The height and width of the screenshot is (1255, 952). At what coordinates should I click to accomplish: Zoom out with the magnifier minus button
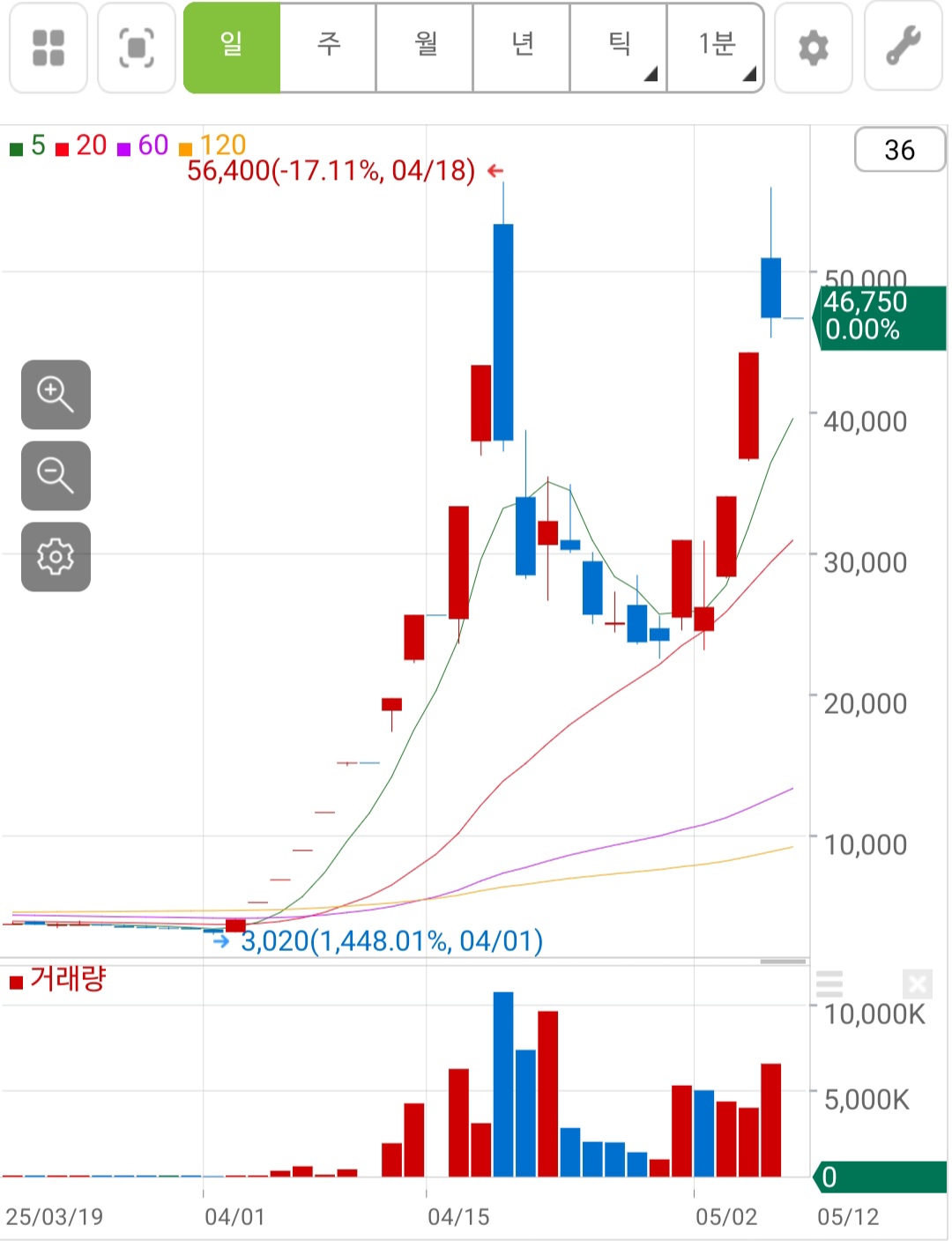coord(56,475)
